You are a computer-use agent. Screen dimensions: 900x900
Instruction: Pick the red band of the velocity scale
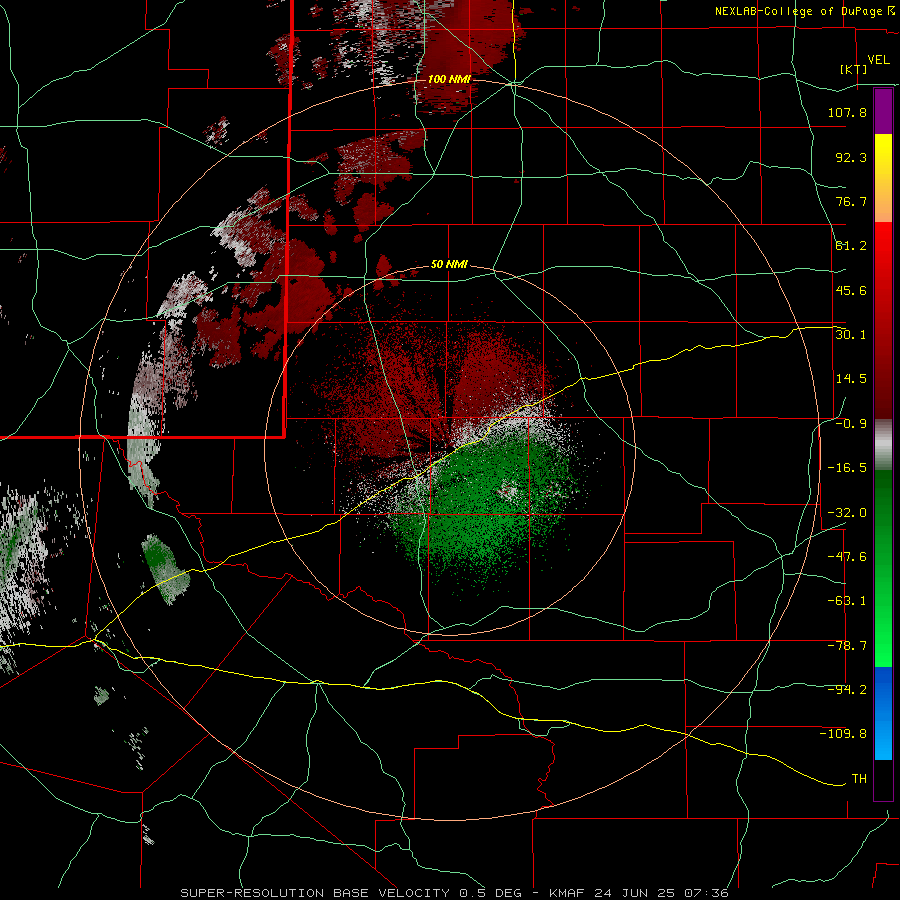pyautogui.click(x=883, y=320)
